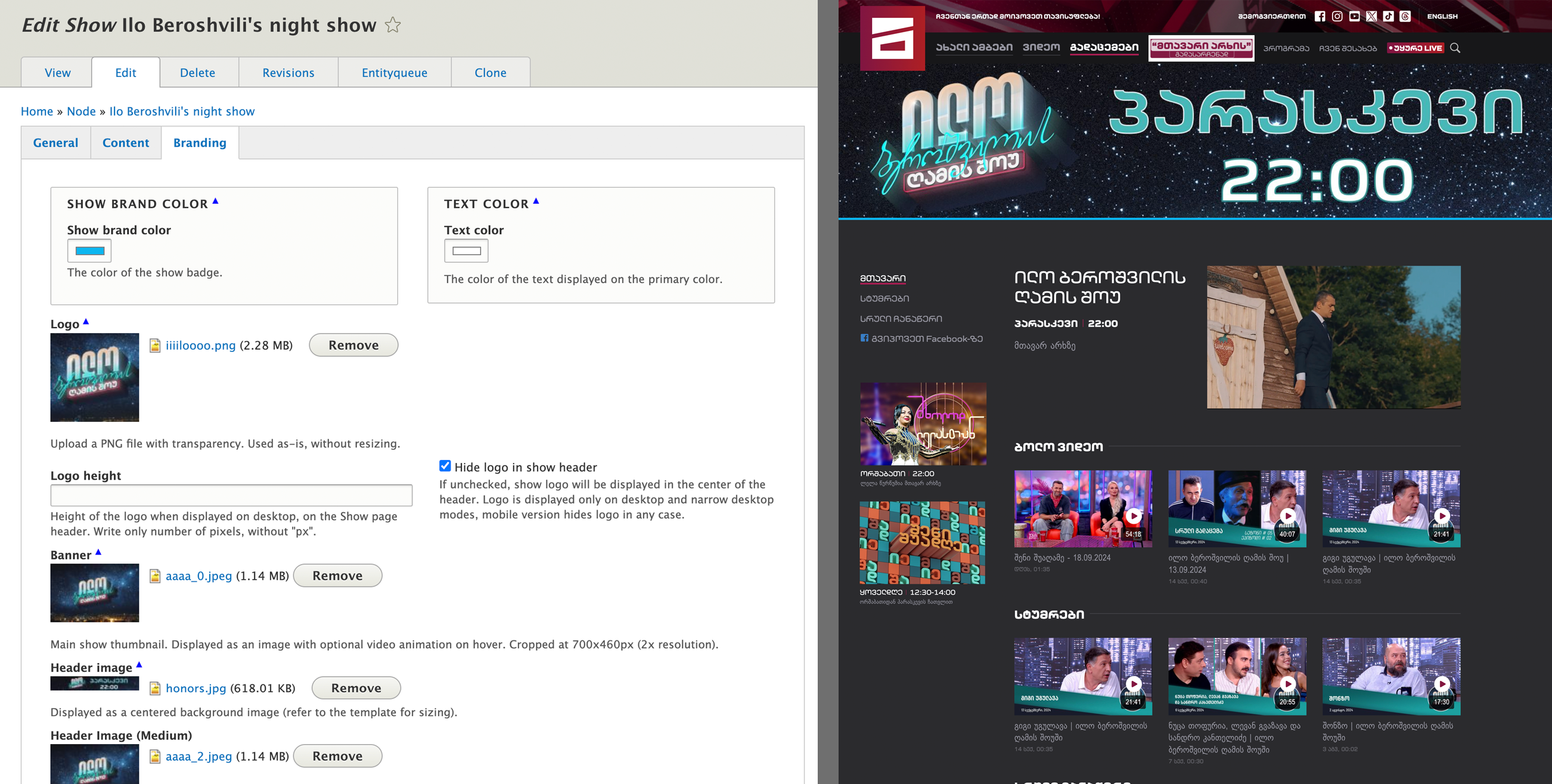Screen dimensions: 1552x784
Task: Open the Clone tab
Action: 490,72
